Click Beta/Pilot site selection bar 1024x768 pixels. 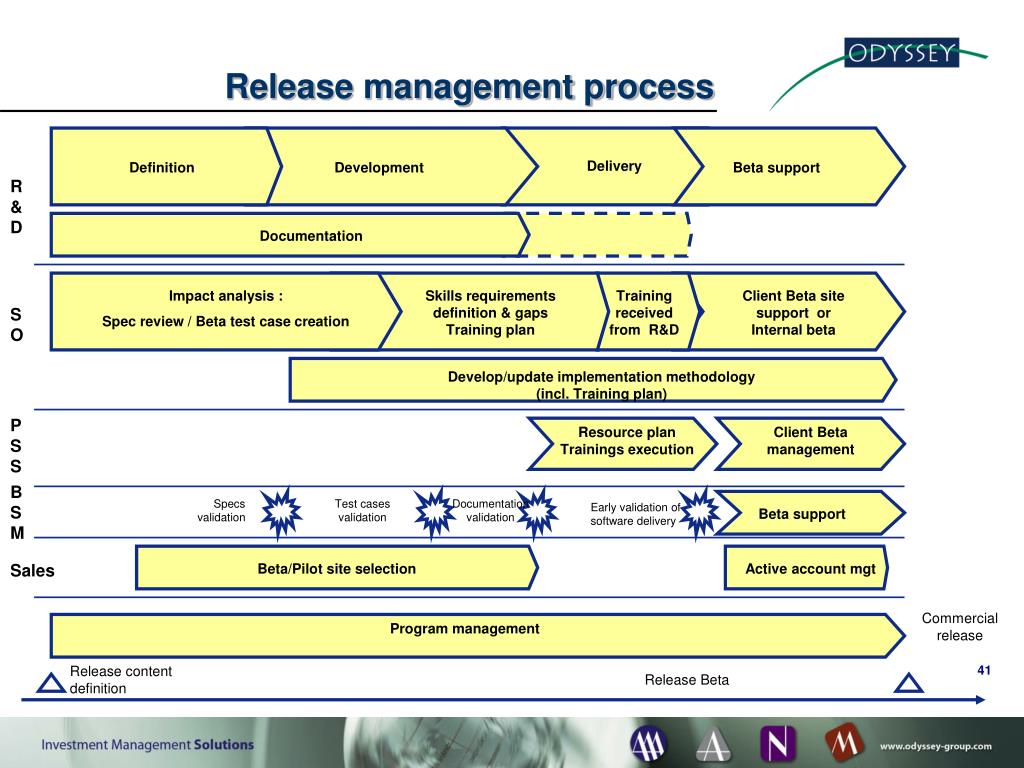pos(336,568)
